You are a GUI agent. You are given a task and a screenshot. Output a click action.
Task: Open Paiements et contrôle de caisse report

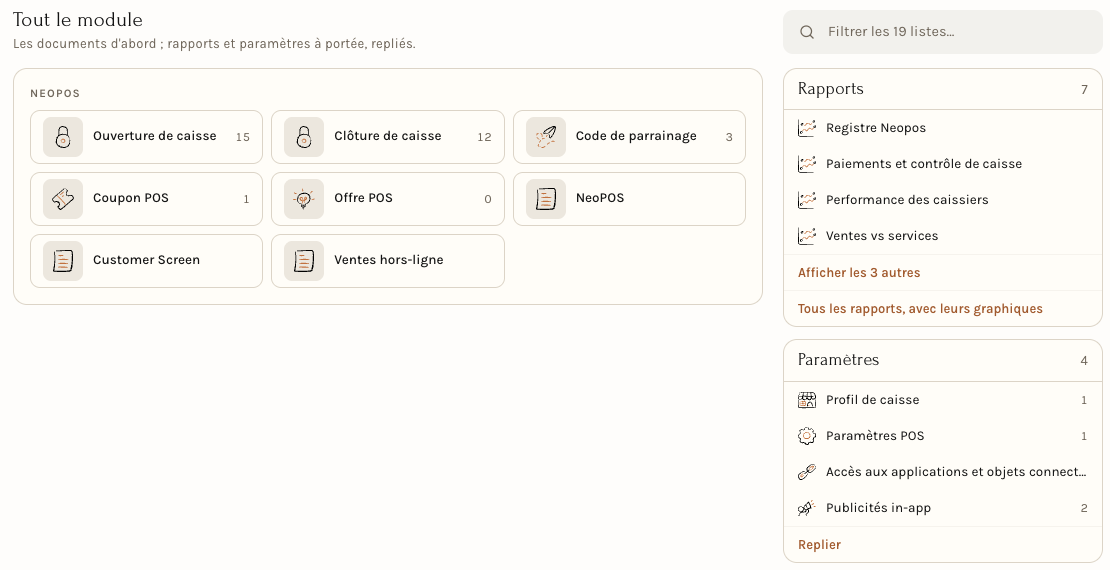click(x=943, y=164)
